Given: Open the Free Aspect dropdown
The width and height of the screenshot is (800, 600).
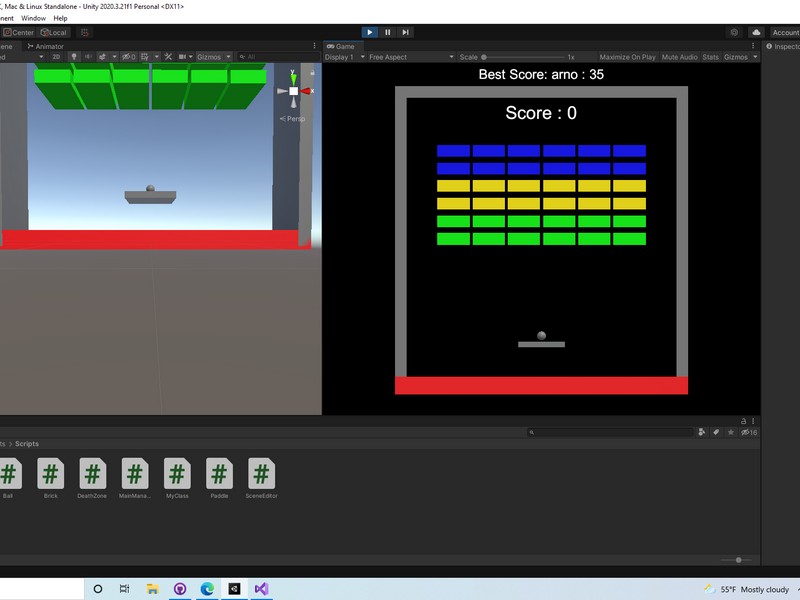Looking at the screenshot, I should (x=410, y=57).
